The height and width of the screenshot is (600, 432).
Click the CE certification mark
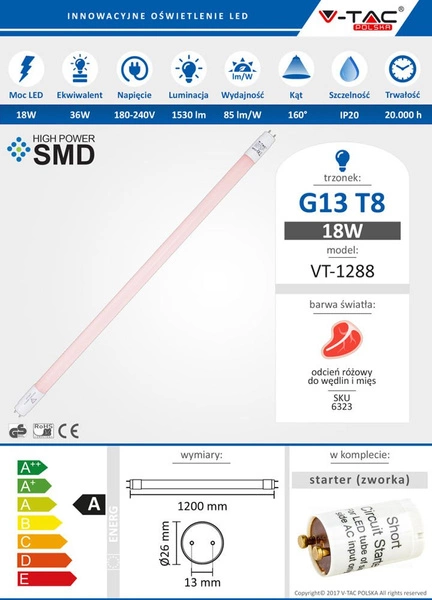[x=69, y=431]
